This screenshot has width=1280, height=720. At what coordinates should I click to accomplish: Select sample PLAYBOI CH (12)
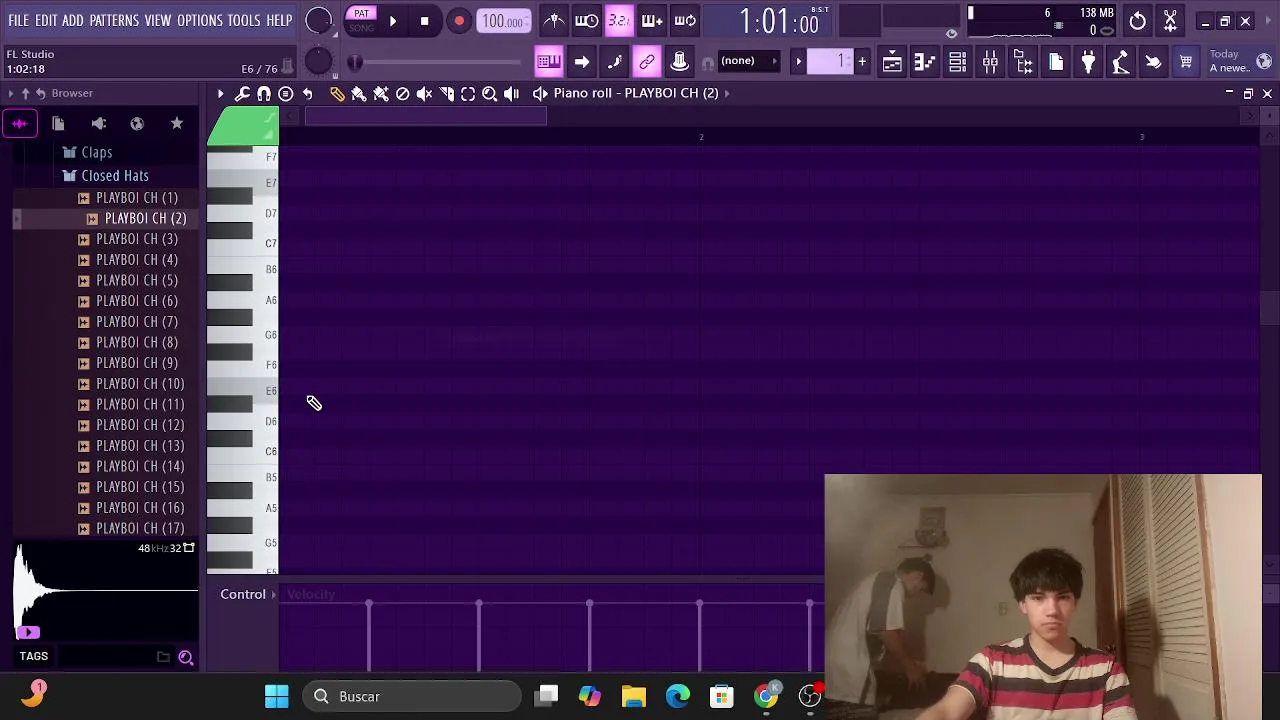click(140, 425)
